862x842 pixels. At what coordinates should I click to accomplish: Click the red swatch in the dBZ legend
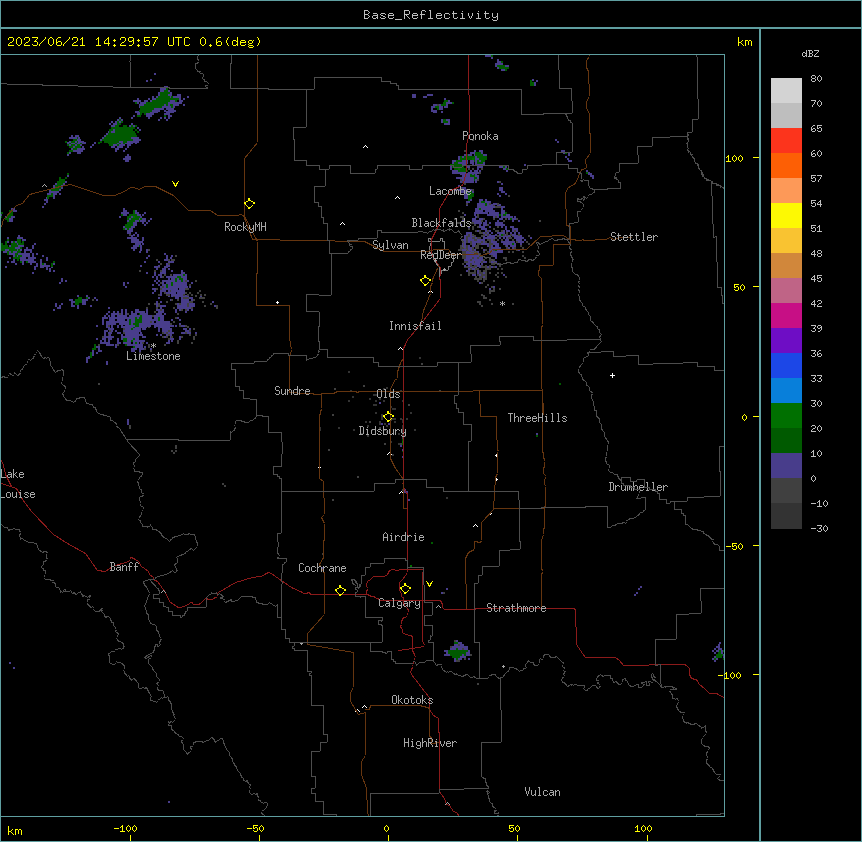786,140
